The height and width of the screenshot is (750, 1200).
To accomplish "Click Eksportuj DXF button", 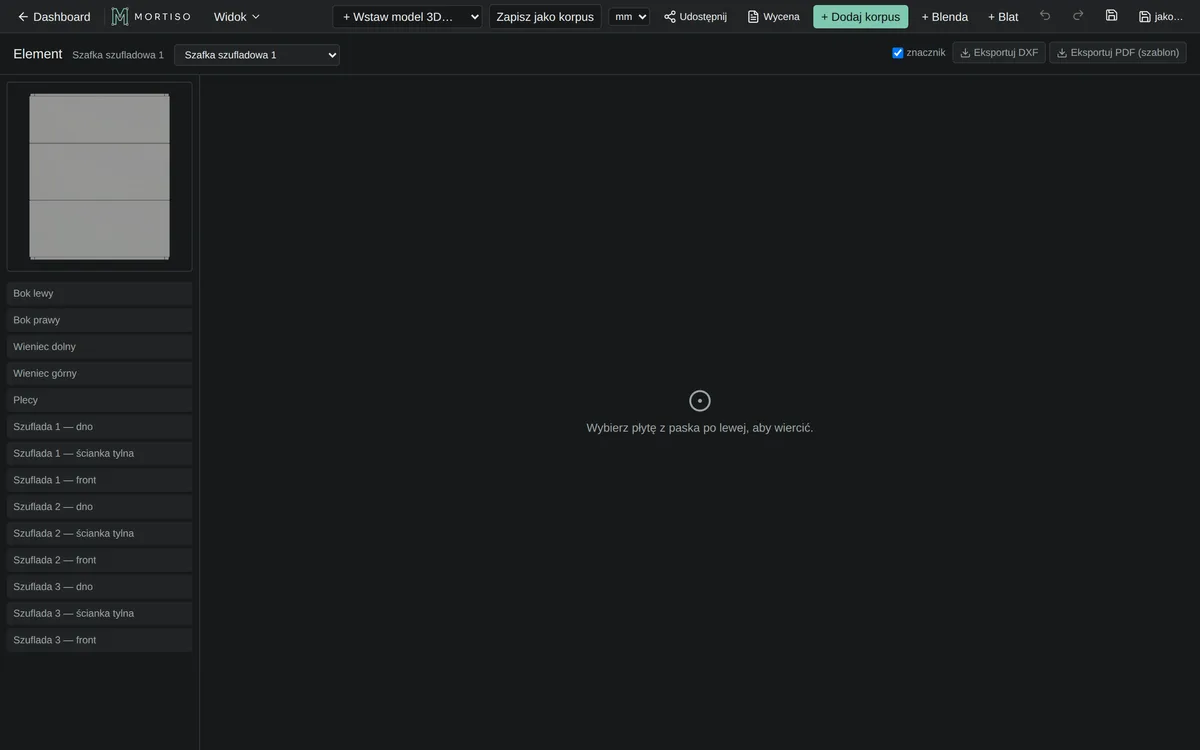I will pyautogui.click(x=999, y=53).
